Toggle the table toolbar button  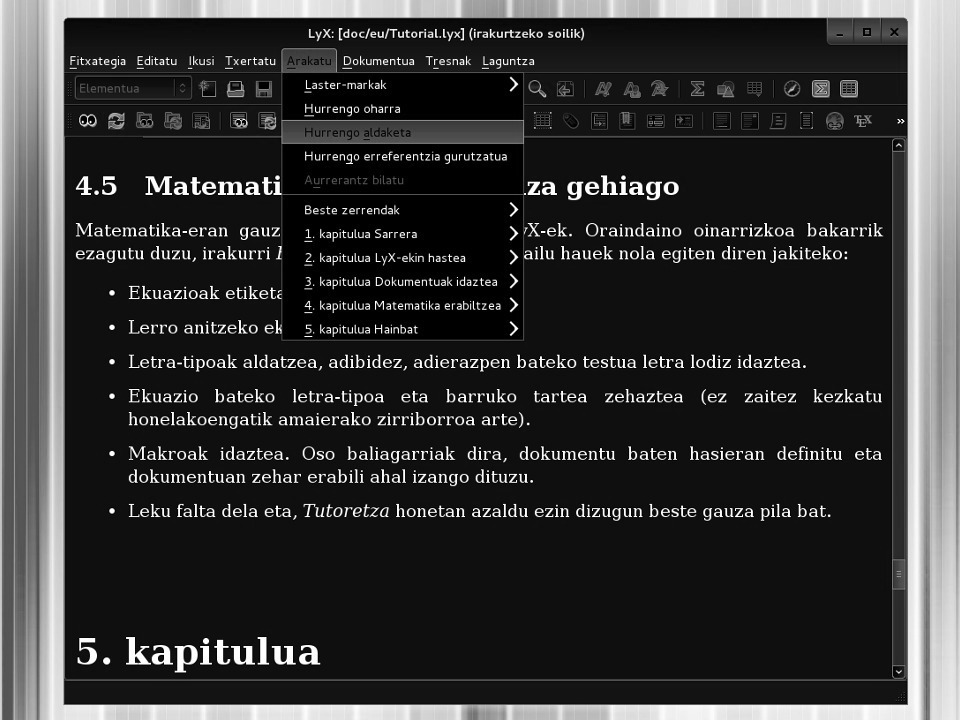[849, 89]
